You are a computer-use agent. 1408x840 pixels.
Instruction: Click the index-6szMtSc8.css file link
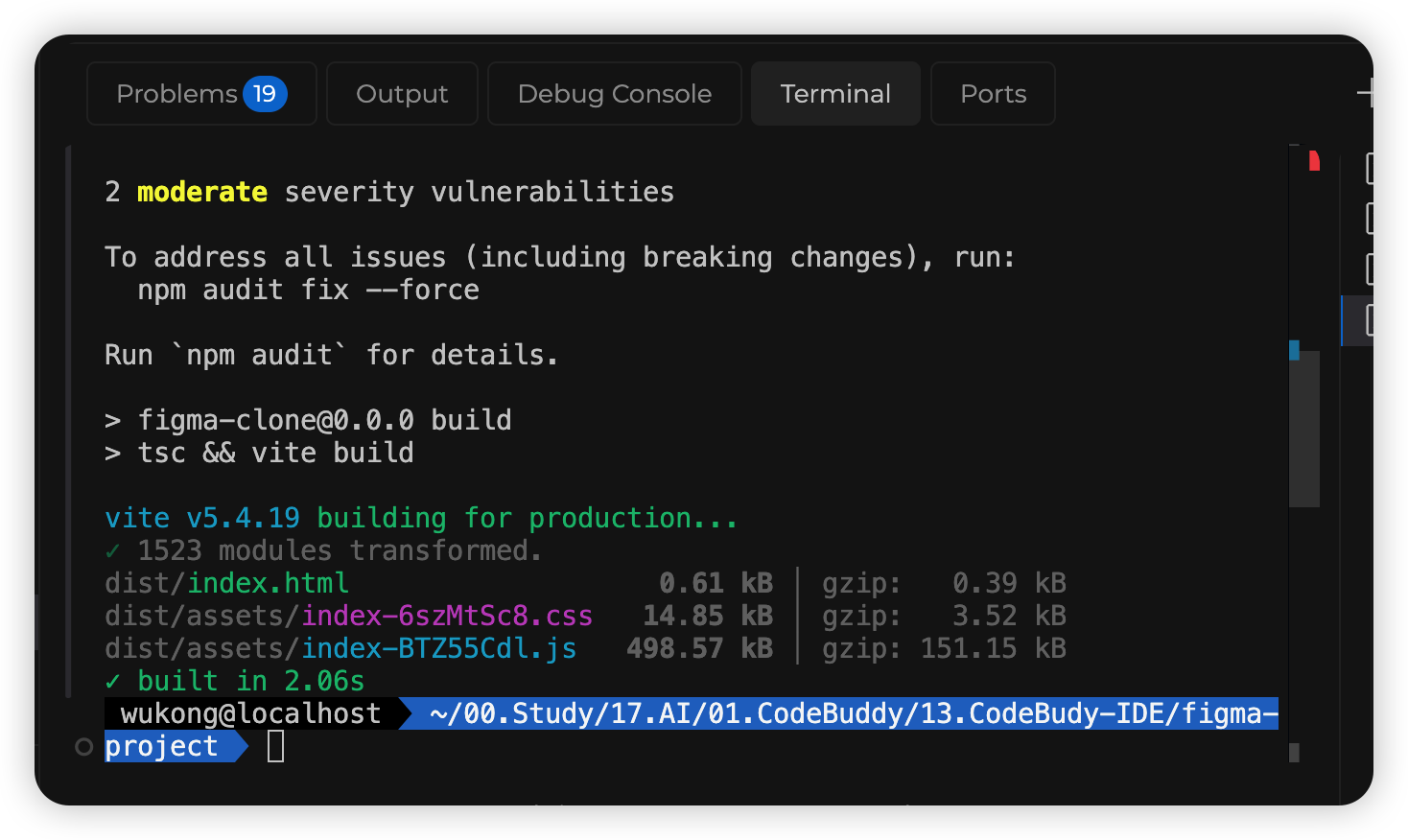(446, 616)
